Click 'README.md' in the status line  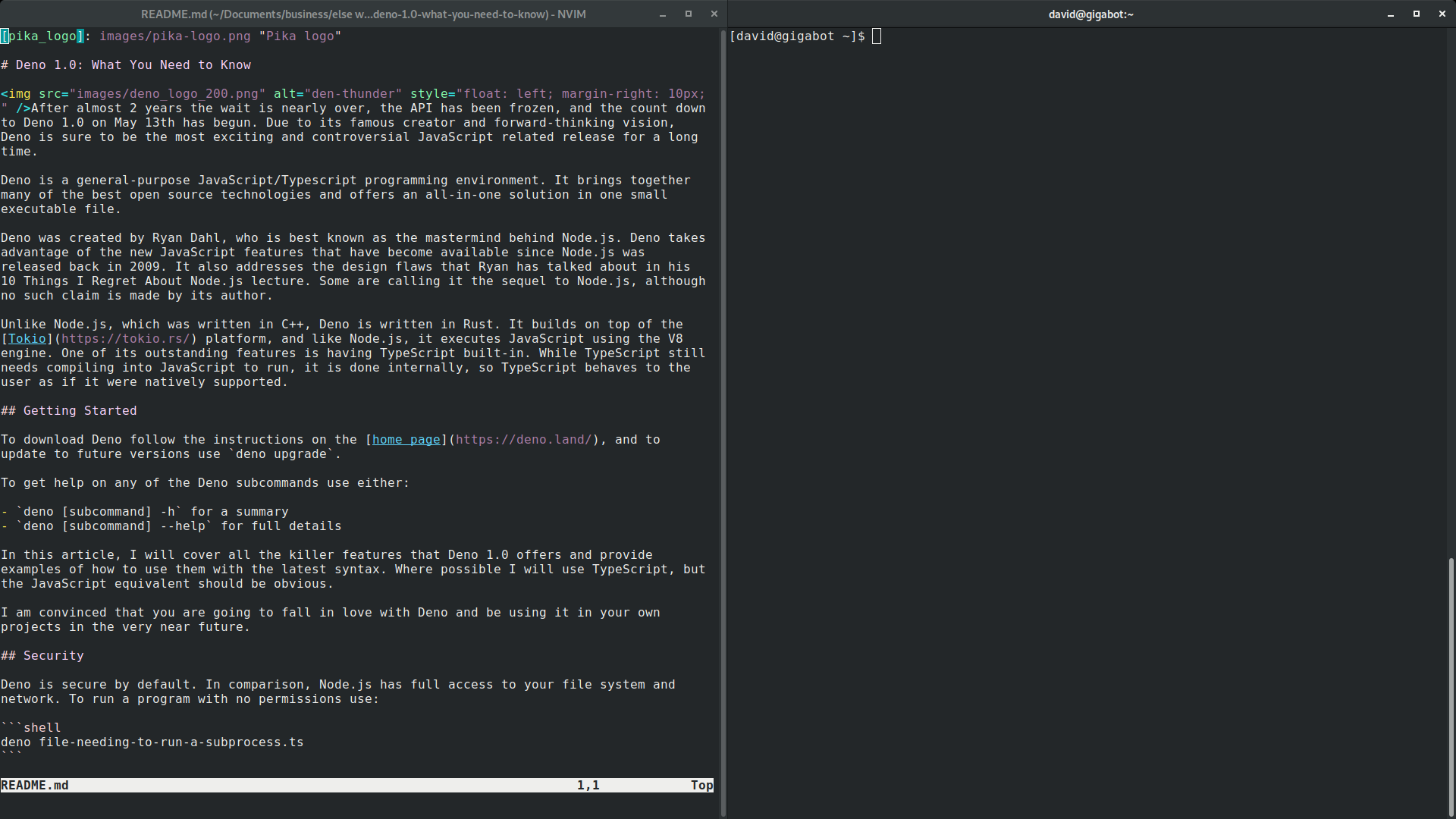(x=35, y=786)
